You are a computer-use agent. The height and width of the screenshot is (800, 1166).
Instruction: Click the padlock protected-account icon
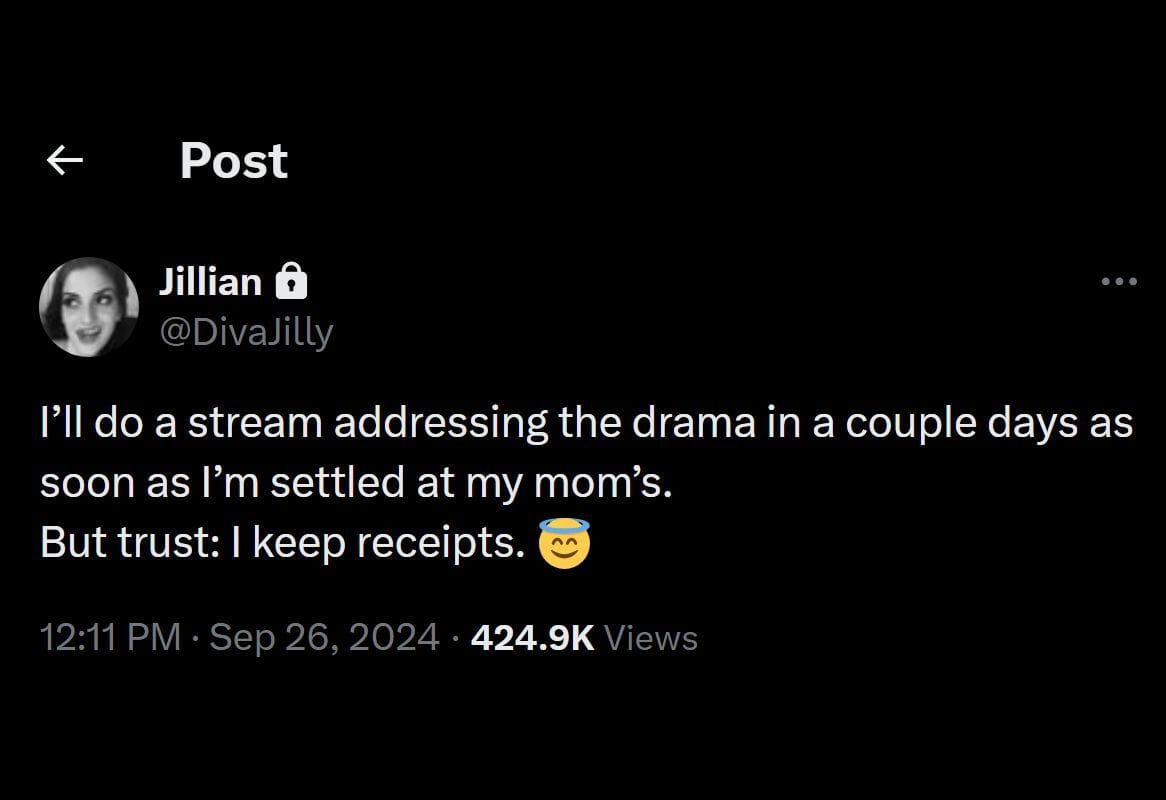[x=290, y=283]
